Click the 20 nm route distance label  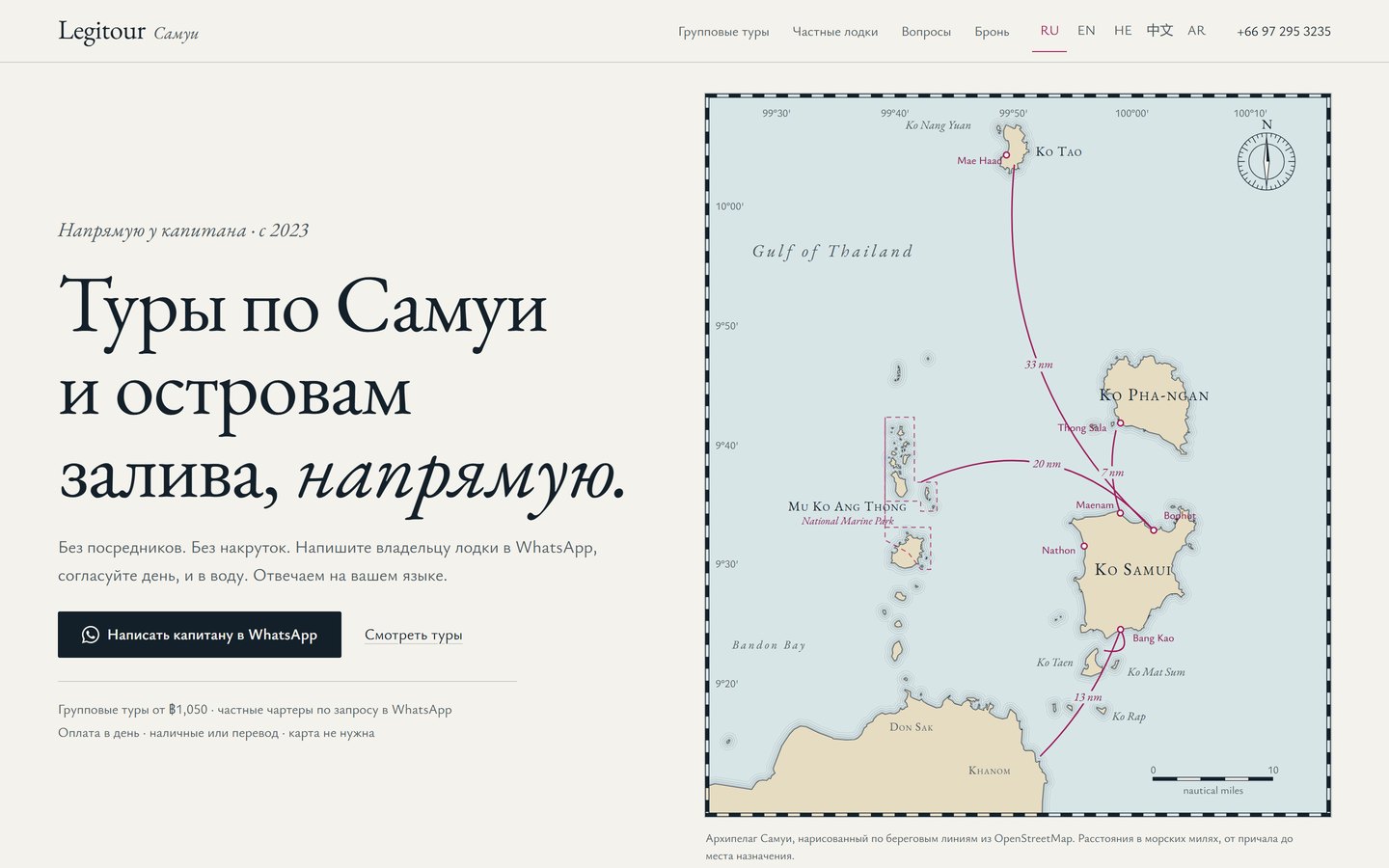pyautogui.click(x=1047, y=464)
